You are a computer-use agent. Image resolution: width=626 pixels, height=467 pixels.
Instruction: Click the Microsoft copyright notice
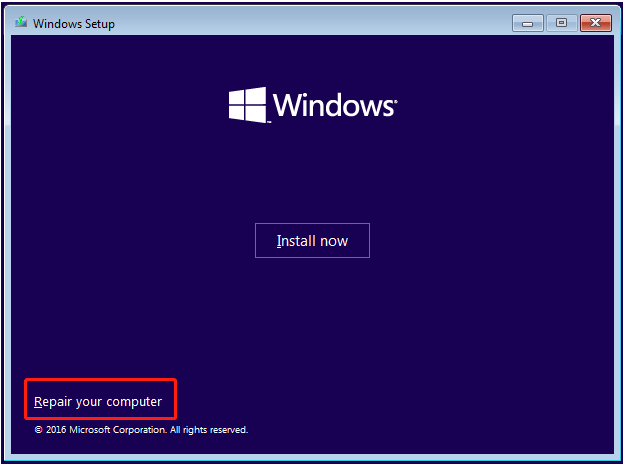(x=140, y=430)
